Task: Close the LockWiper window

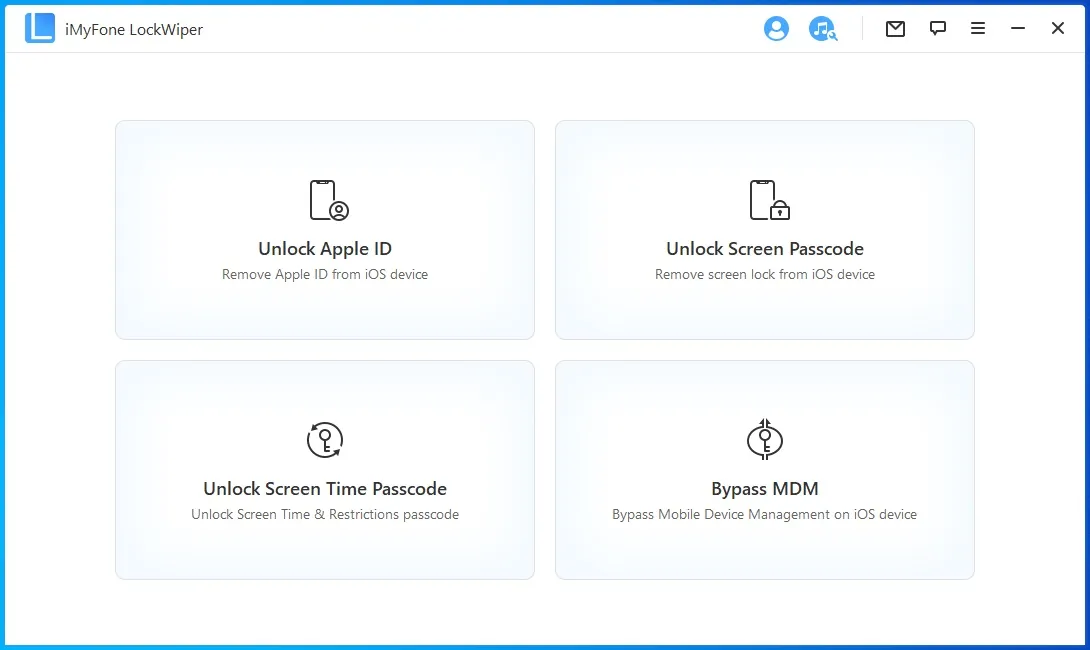Action: pyautogui.click(x=1057, y=29)
